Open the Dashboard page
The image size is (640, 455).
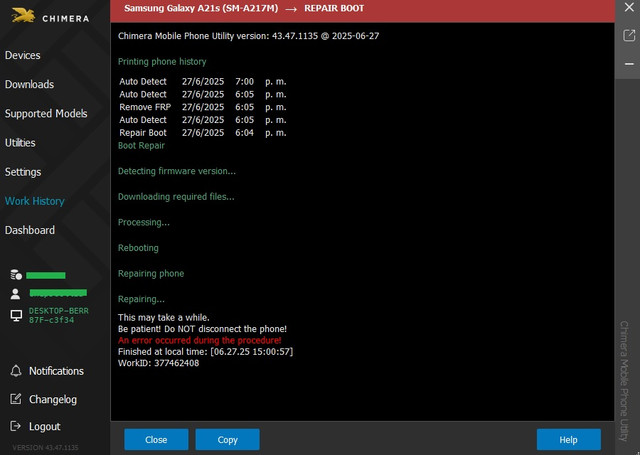[30, 230]
